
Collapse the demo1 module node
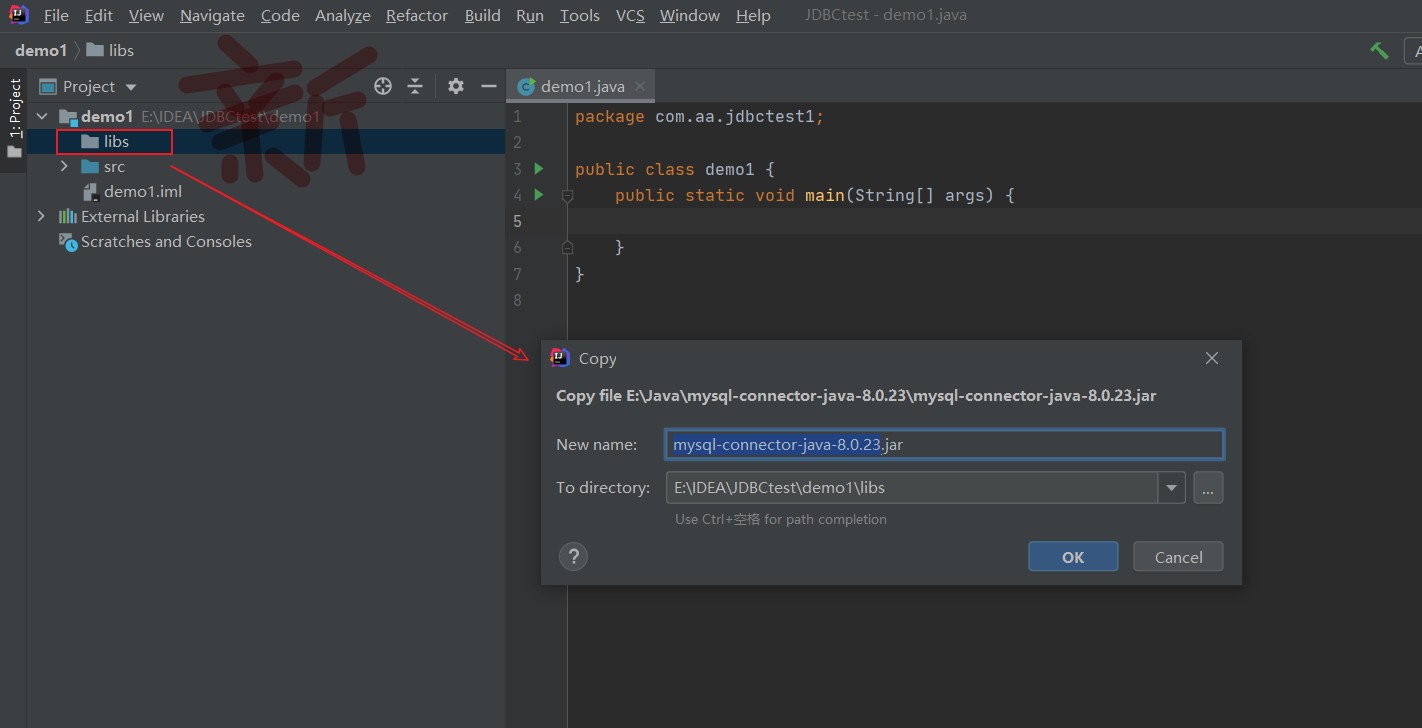click(42, 116)
